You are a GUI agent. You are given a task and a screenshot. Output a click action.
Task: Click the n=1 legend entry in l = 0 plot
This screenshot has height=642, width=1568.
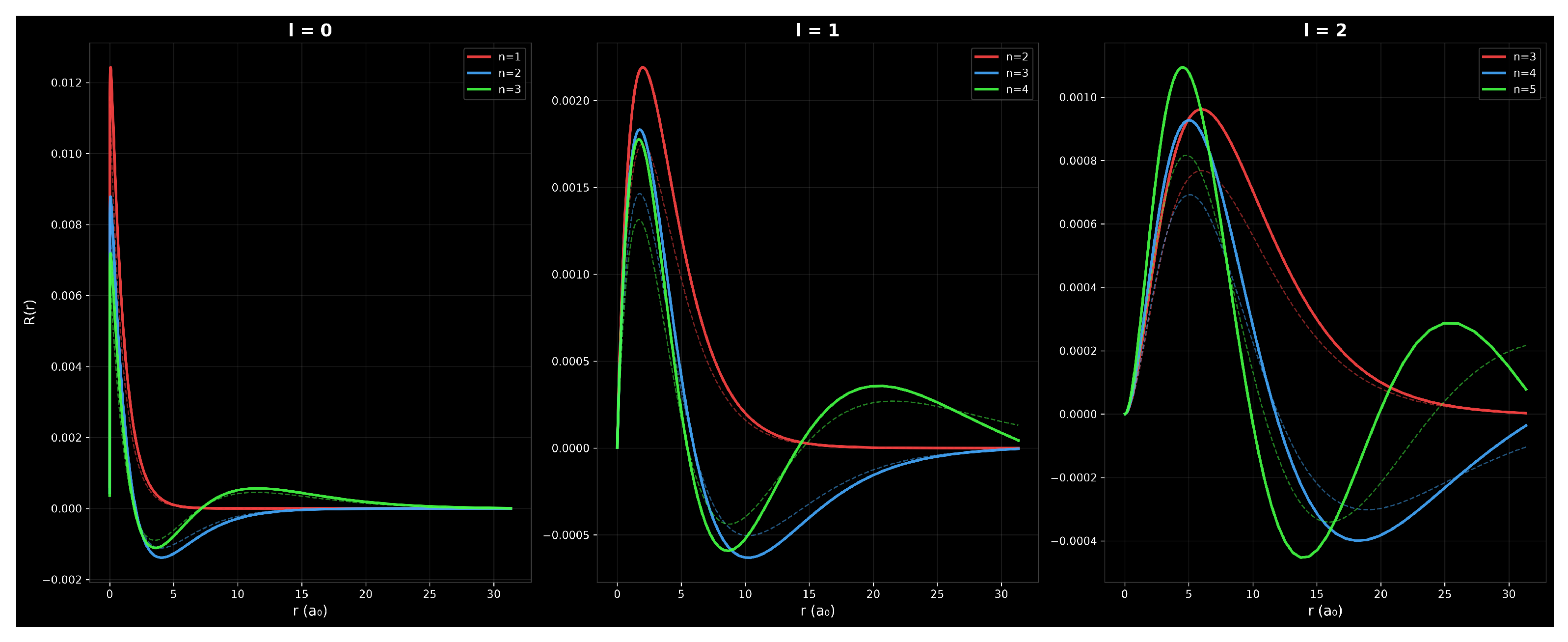[494, 56]
